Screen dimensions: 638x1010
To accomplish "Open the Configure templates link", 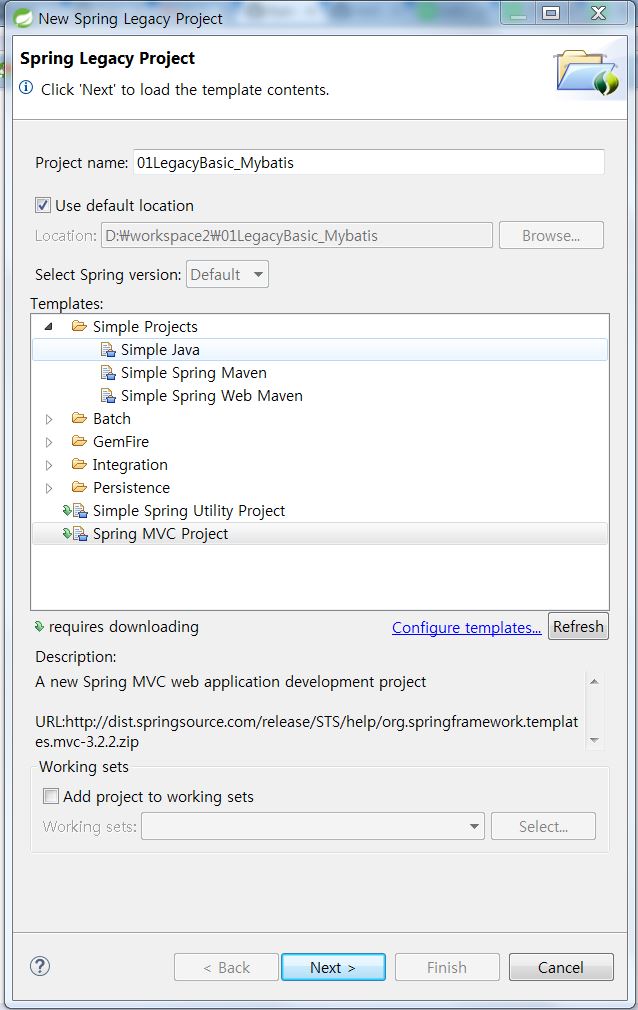I will click(467, 627).
